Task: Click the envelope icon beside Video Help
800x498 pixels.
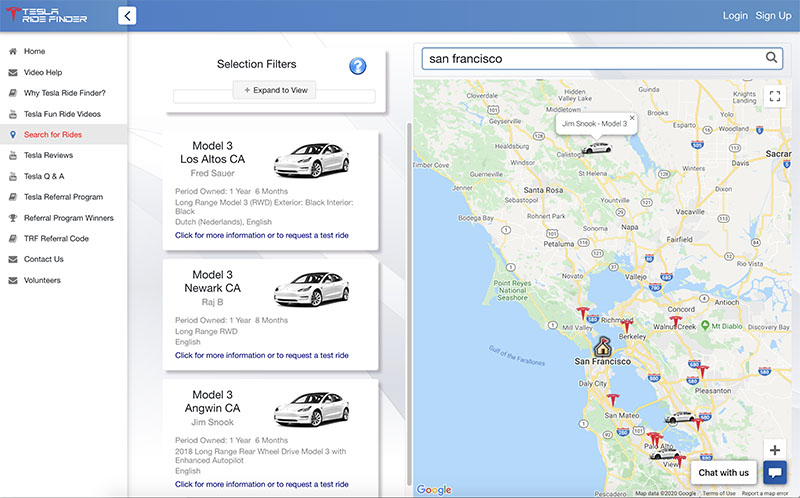Action: [x=13, y=72]
